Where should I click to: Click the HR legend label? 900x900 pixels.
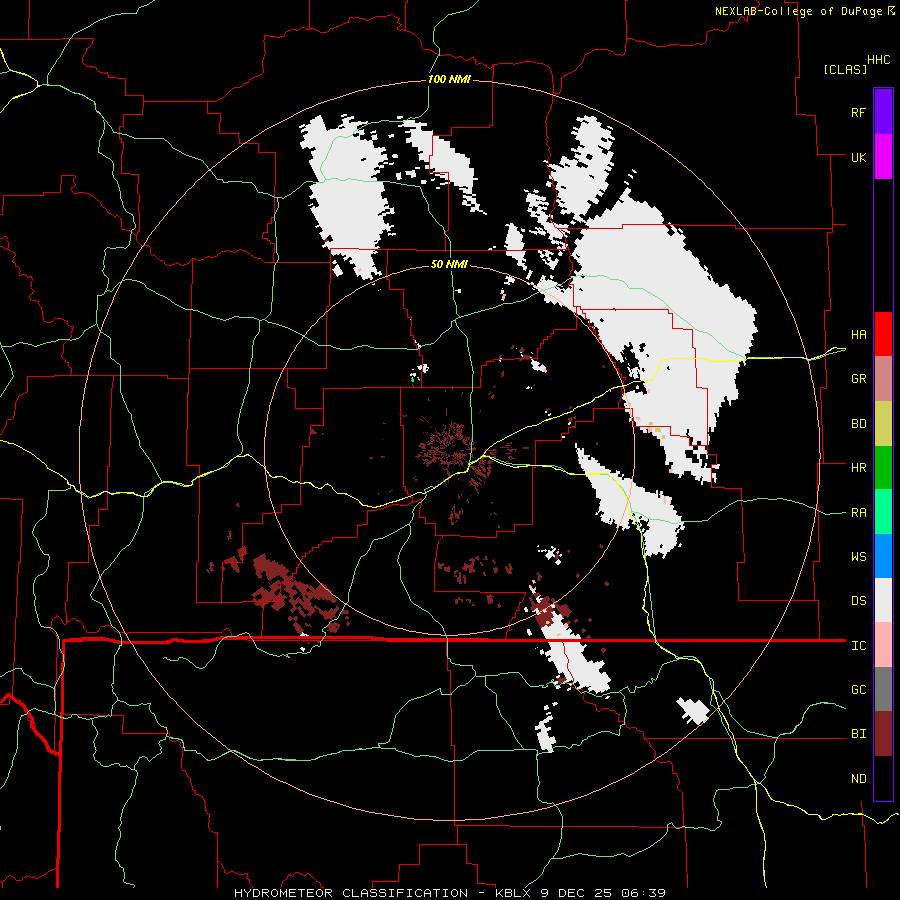pyautogui.click(x=859, y=468)
